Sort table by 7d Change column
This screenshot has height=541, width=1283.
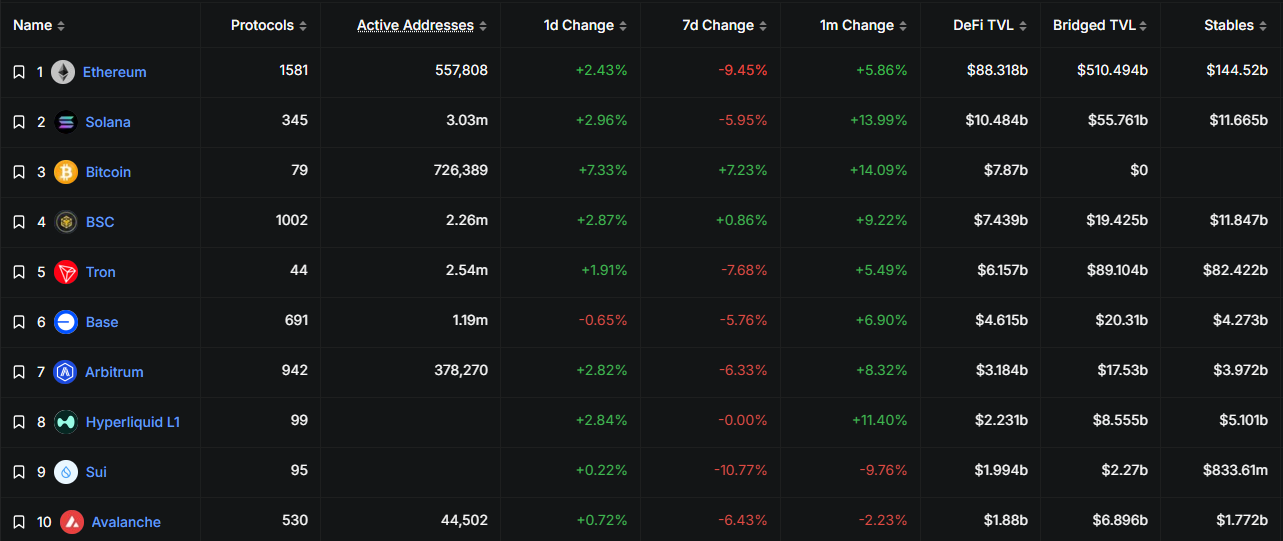725,25
